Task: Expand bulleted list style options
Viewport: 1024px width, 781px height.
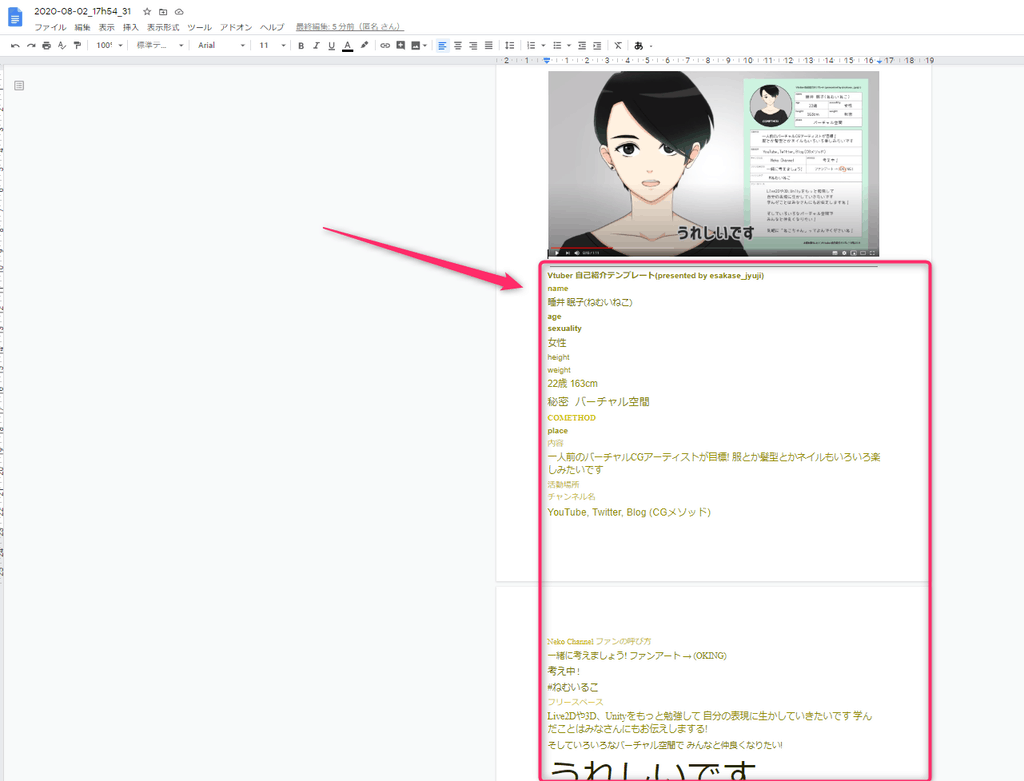Action: [x=569, y=46]
